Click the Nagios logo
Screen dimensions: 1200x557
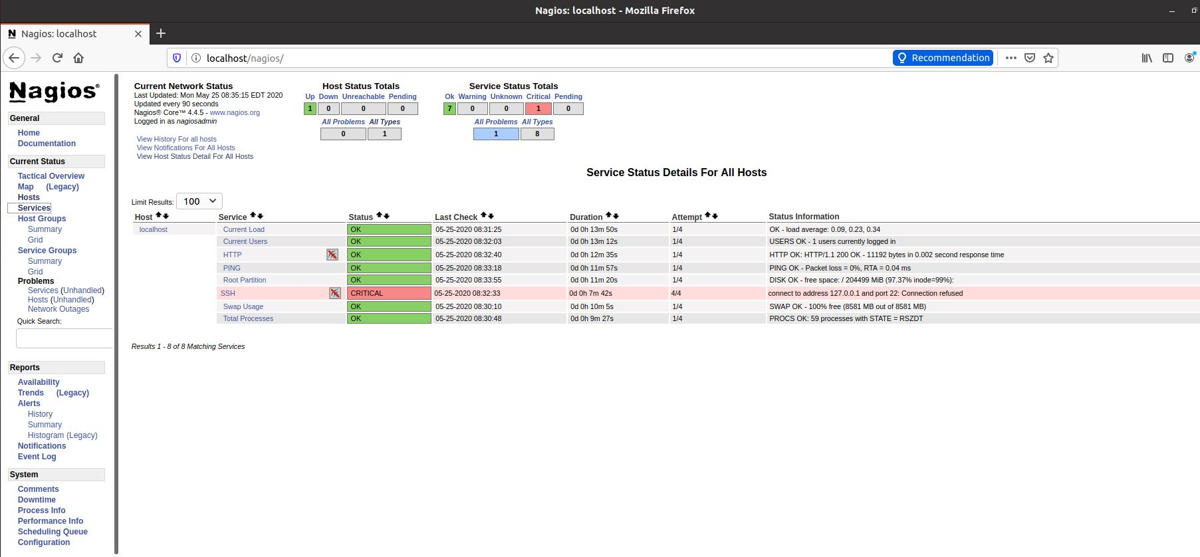[54, 92]
